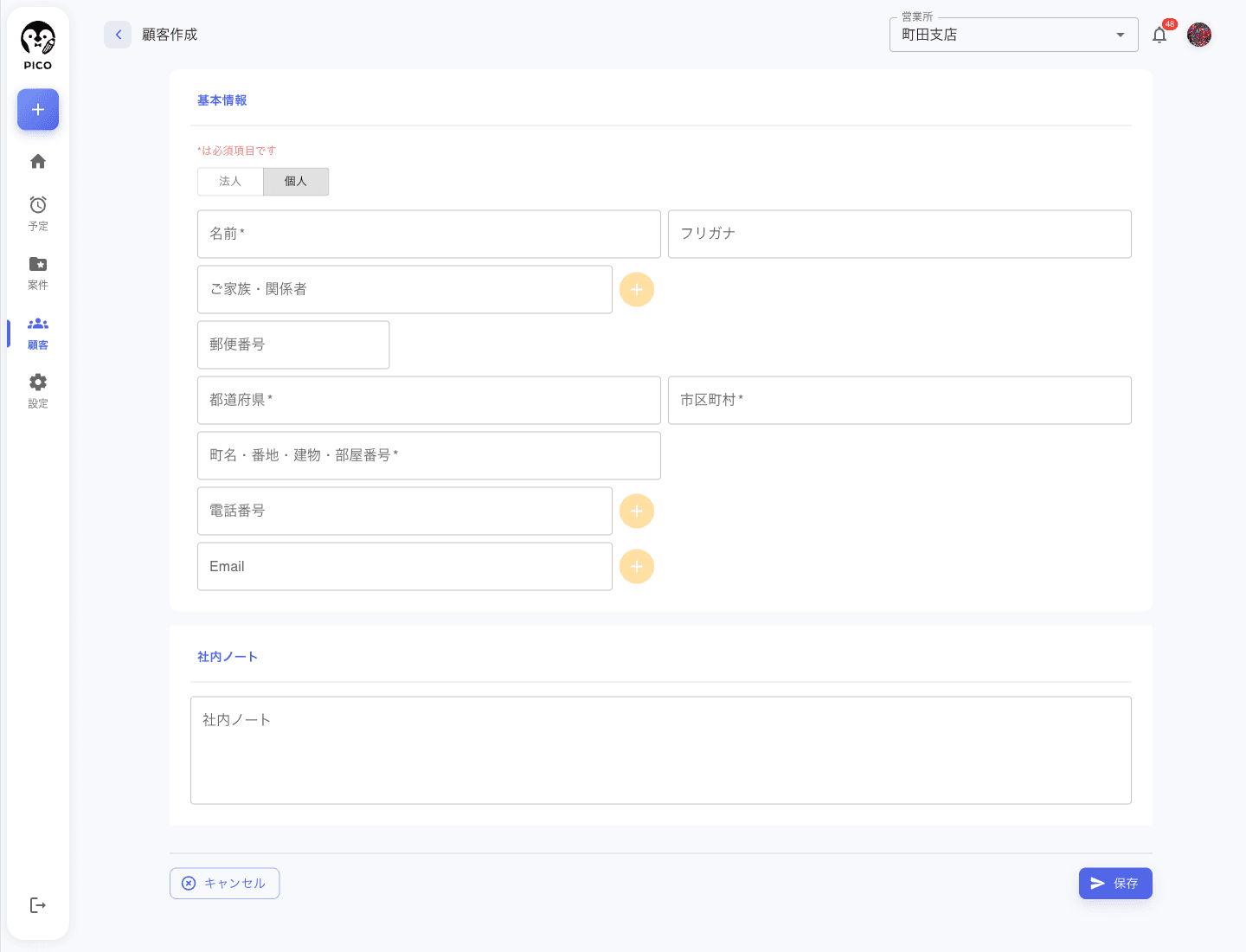Focus the ご家族・関係者 field

click(x=405, y=289)
